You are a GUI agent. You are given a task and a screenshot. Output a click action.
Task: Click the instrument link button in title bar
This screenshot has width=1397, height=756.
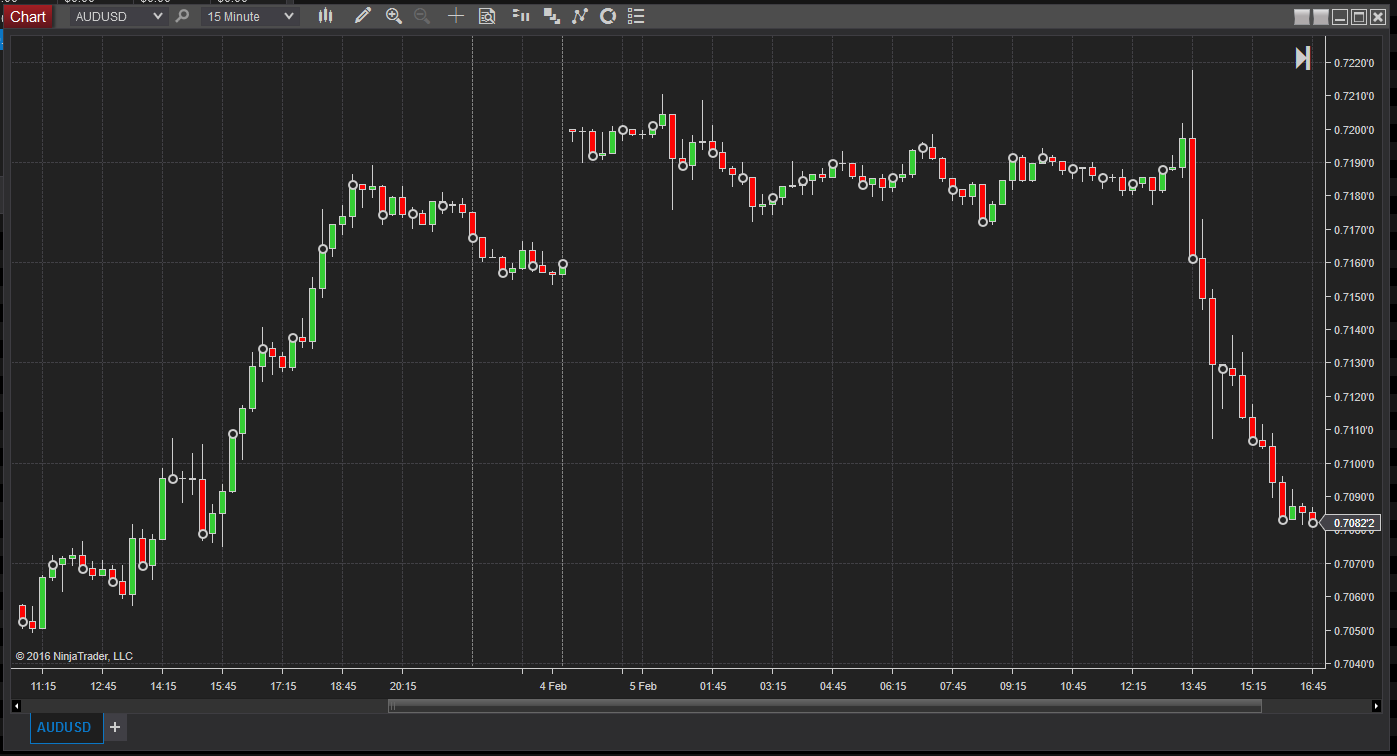coord(1301,17)
